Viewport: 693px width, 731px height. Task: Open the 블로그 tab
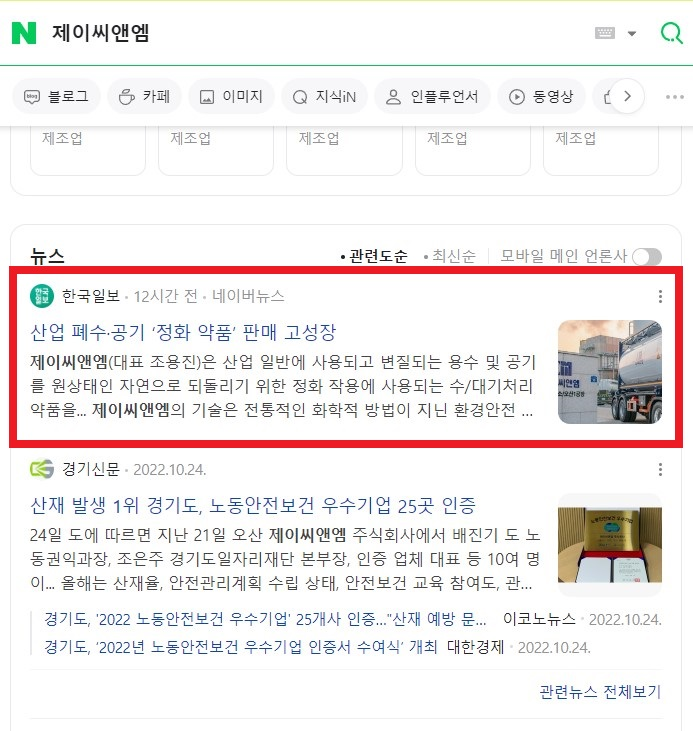tap(56, 97)
